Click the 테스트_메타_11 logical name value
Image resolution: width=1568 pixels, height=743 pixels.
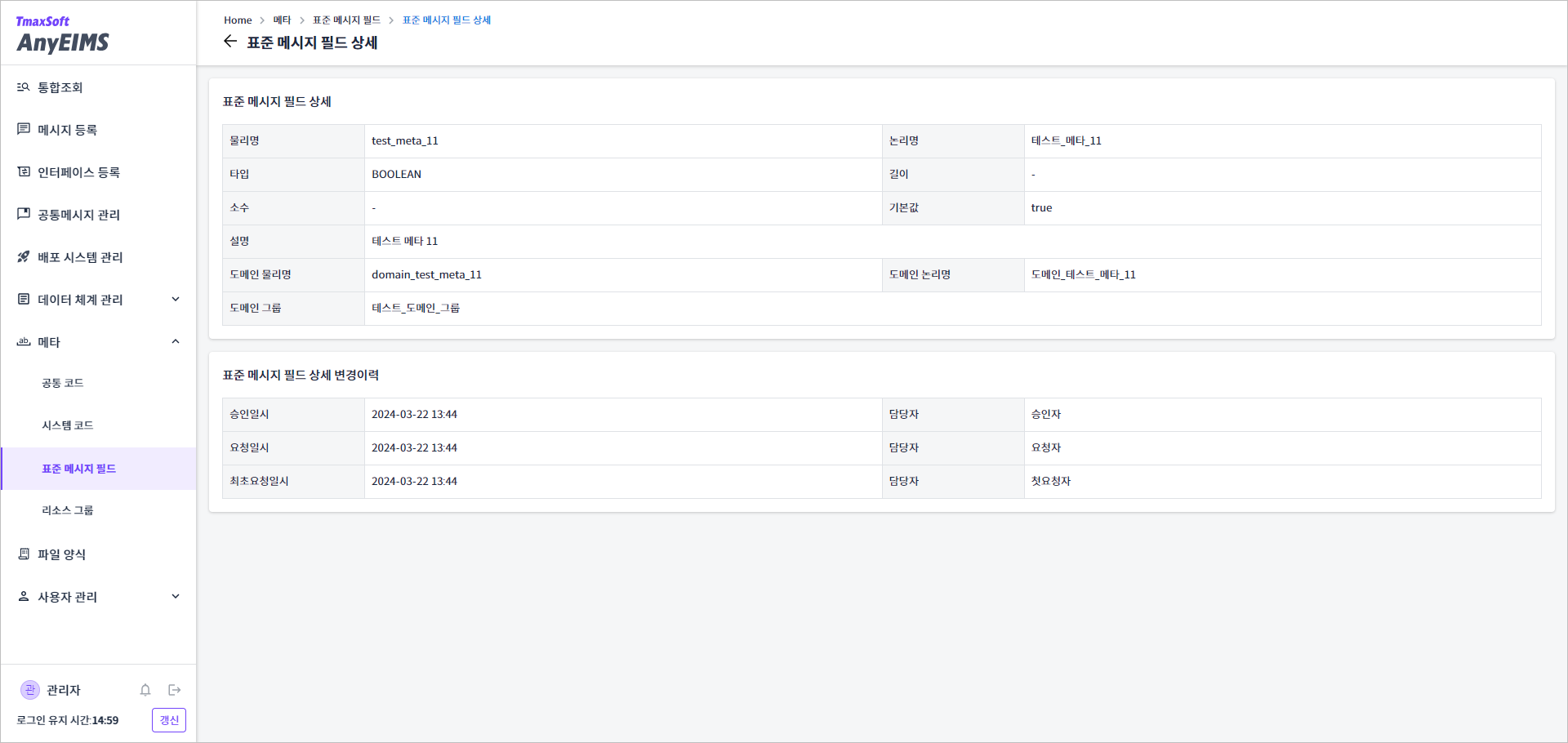pyautogui.click(x=1066, y=140)
